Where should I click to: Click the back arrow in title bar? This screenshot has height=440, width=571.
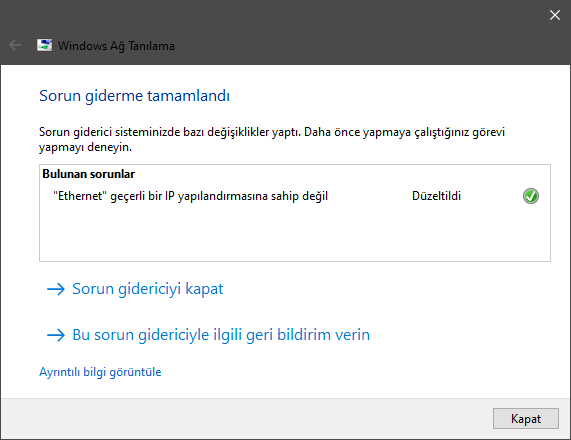(15, 46)
